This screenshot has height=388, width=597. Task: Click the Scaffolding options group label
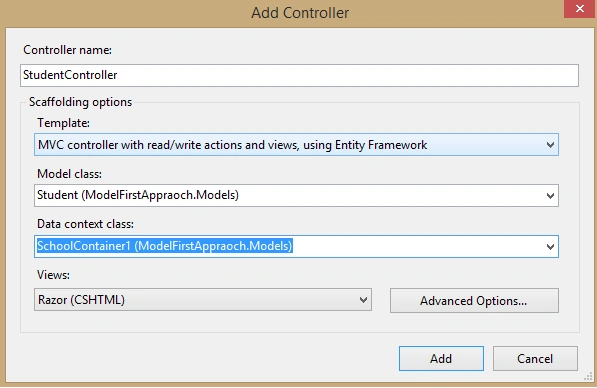pos(80,102)
